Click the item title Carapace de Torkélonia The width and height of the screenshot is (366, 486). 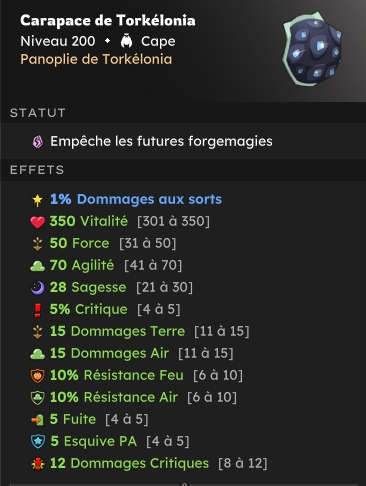[x=108, y=21]
